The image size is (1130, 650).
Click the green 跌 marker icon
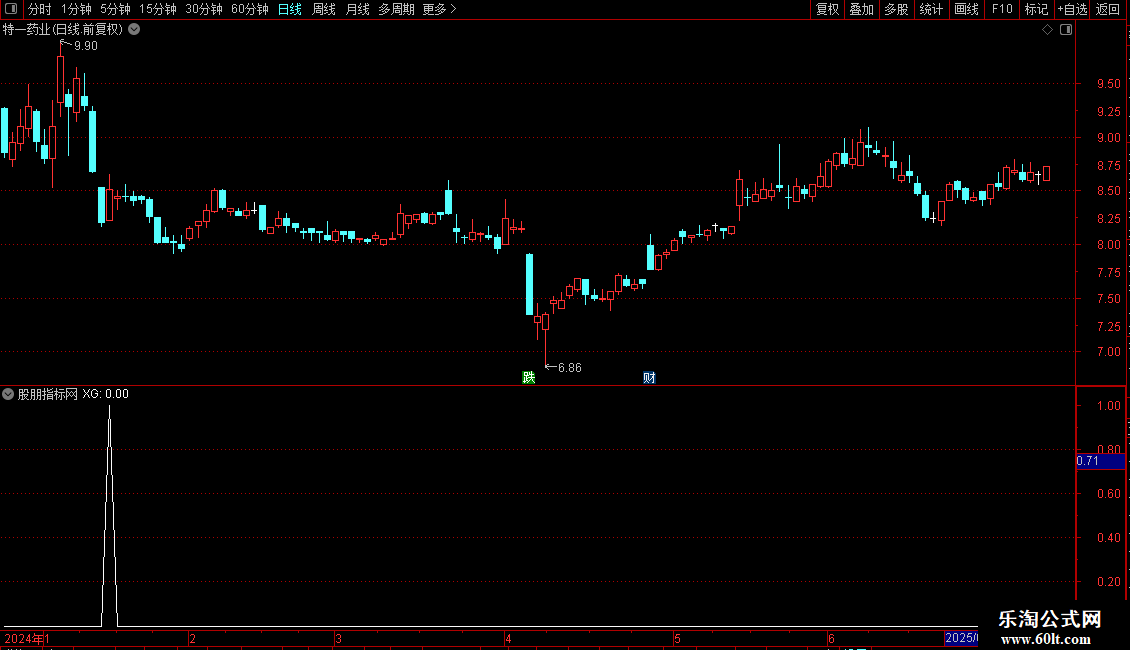(x=528, y=378)
